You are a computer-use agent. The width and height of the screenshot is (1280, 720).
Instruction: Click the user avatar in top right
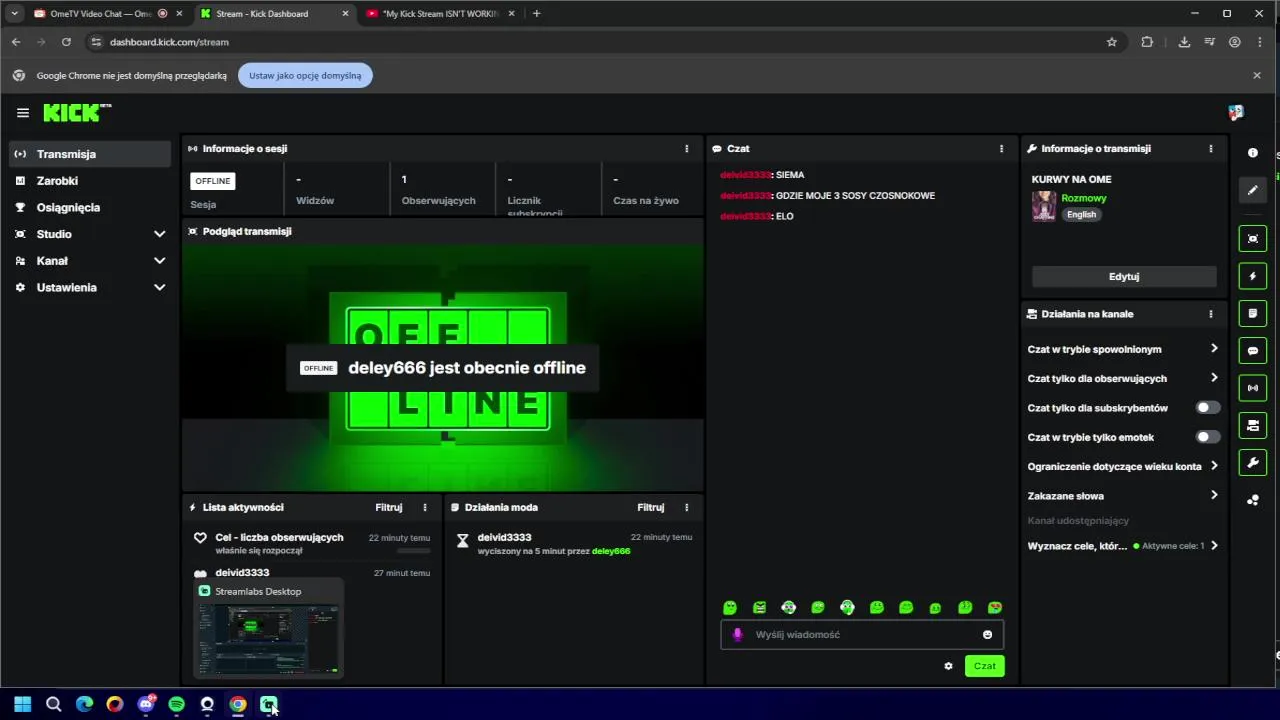coord(1236,113)
